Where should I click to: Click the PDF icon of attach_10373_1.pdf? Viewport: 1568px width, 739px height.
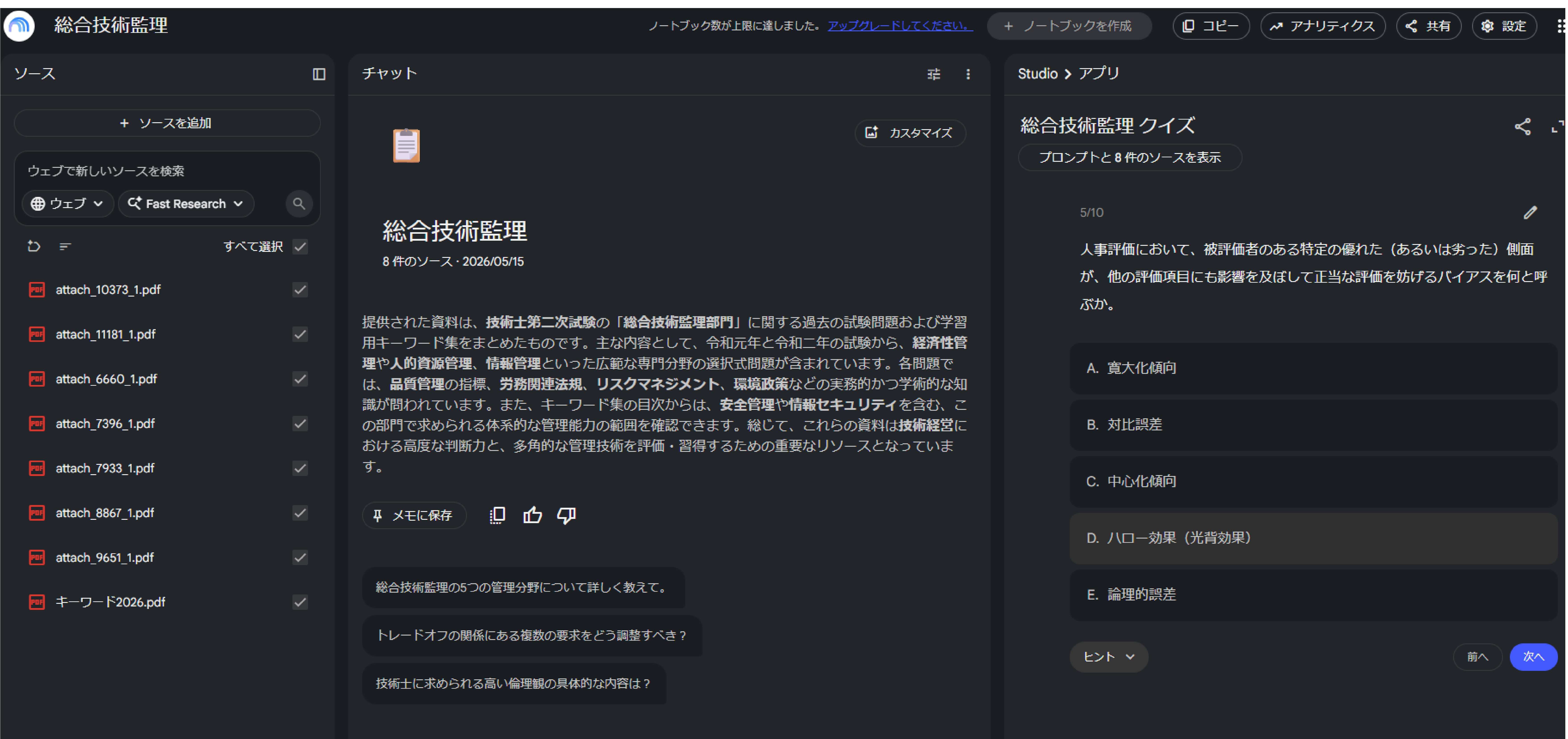point(37,290)
